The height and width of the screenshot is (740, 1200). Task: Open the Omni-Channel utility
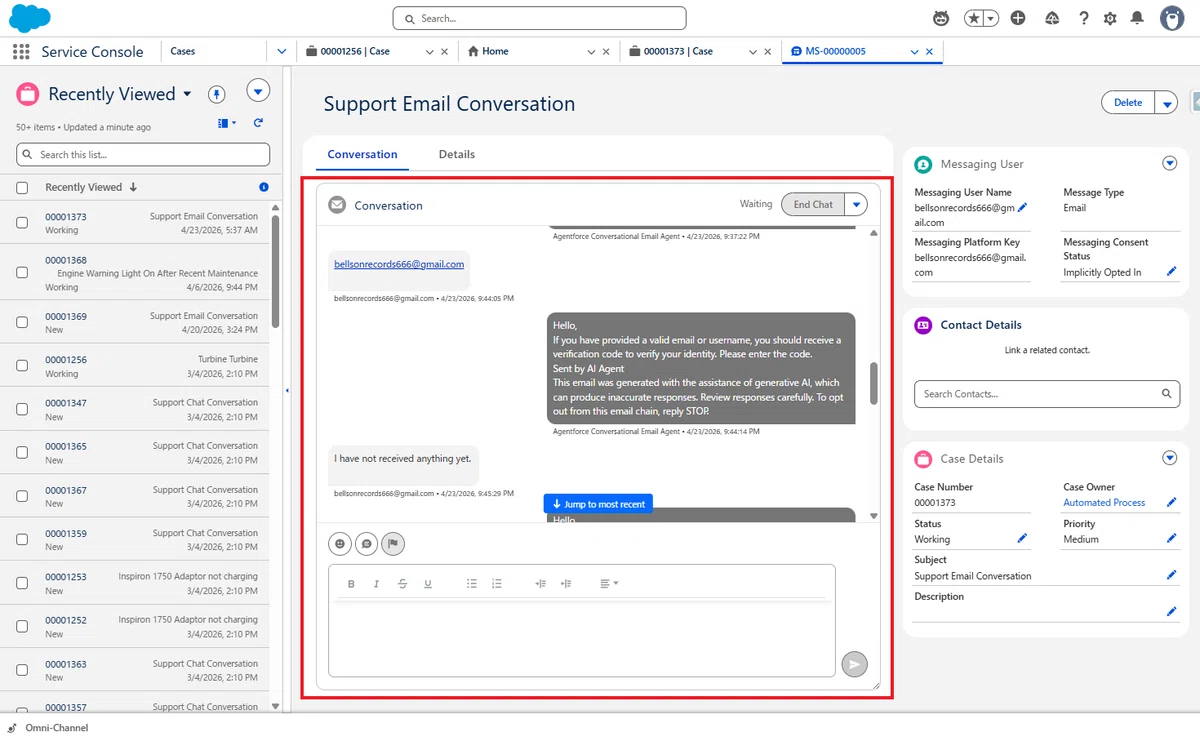(x=48, y=728)
